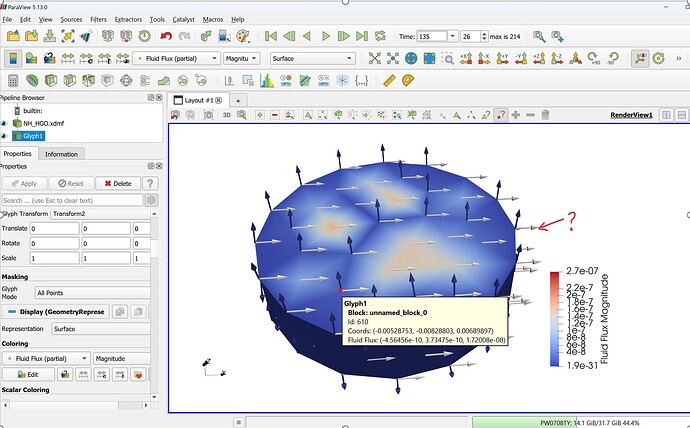Rescale to data range icon

(x=68, y=58)
